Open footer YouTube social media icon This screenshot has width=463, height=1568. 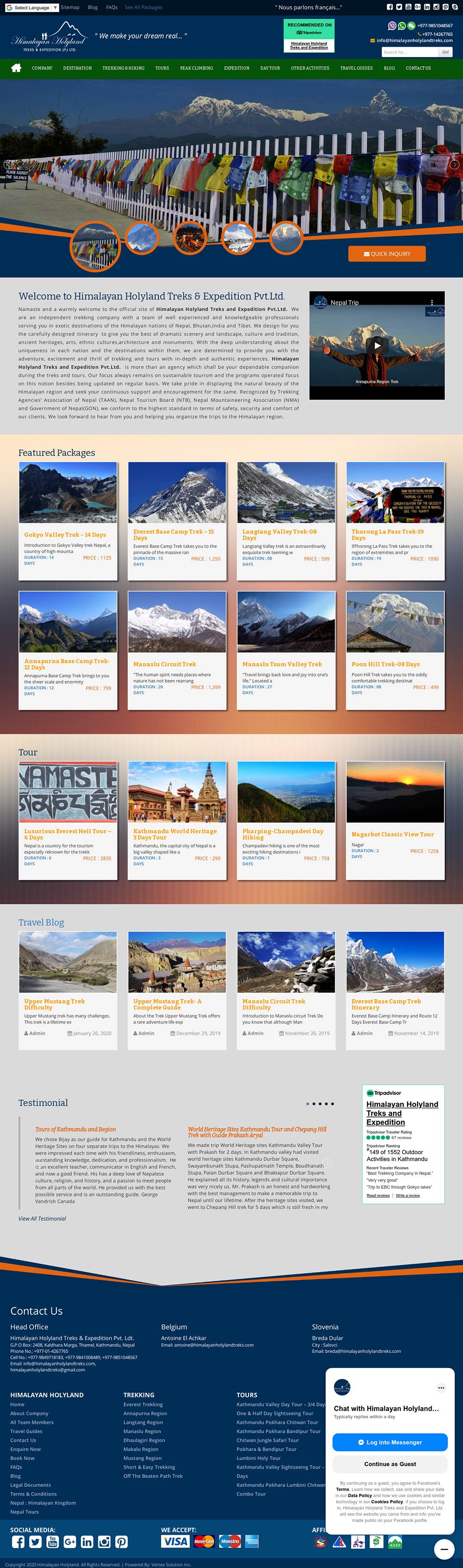[x=52, y=1542]
